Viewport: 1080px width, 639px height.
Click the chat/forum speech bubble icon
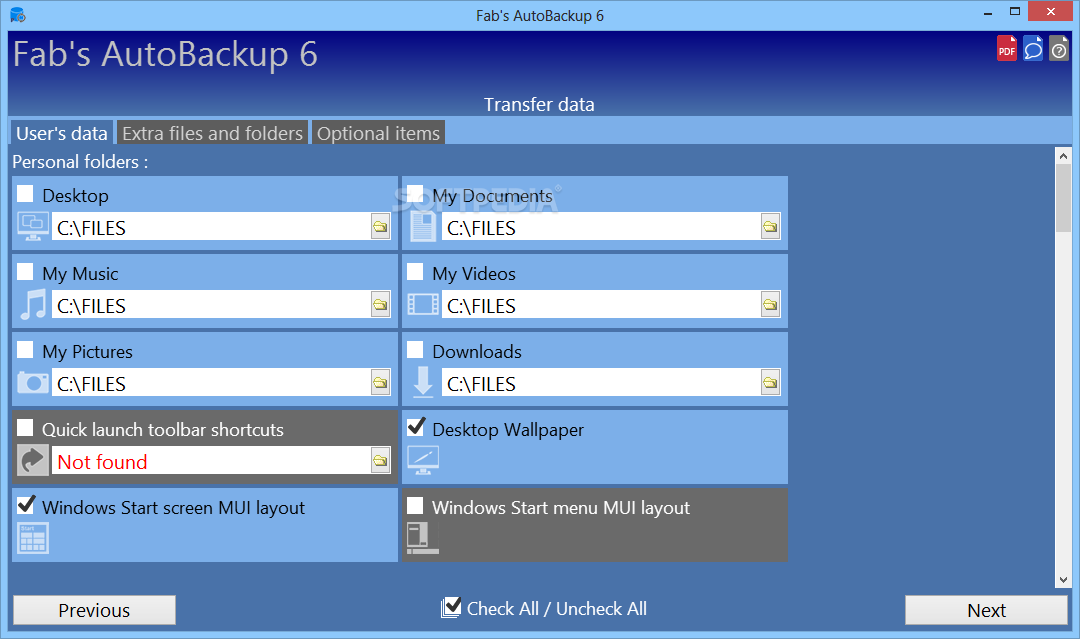(x=1032, y=48)
